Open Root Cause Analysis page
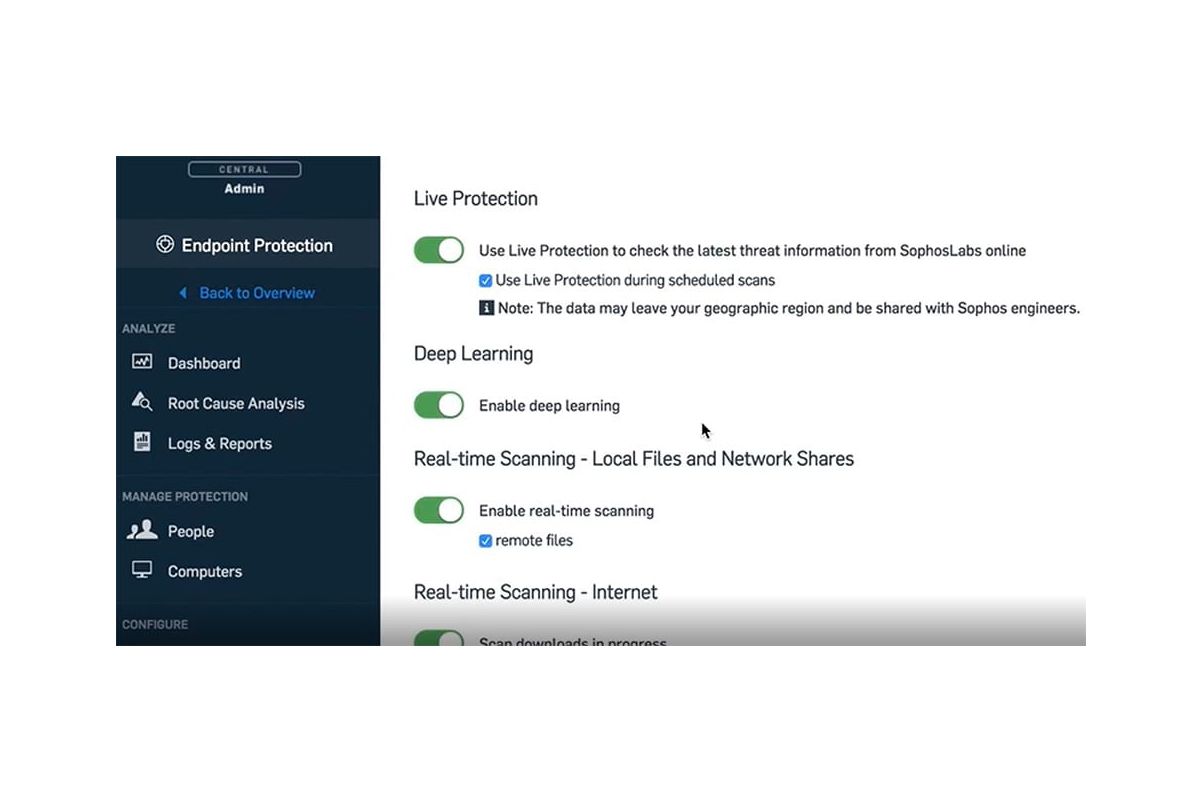1200x800 pixels. tap(236, 403)
